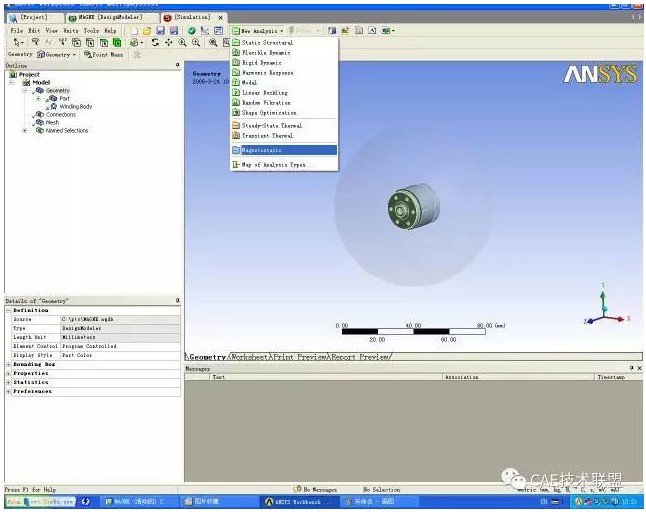Collapse the Definition section in Details
646x512 pixels.
pos(8,310)
